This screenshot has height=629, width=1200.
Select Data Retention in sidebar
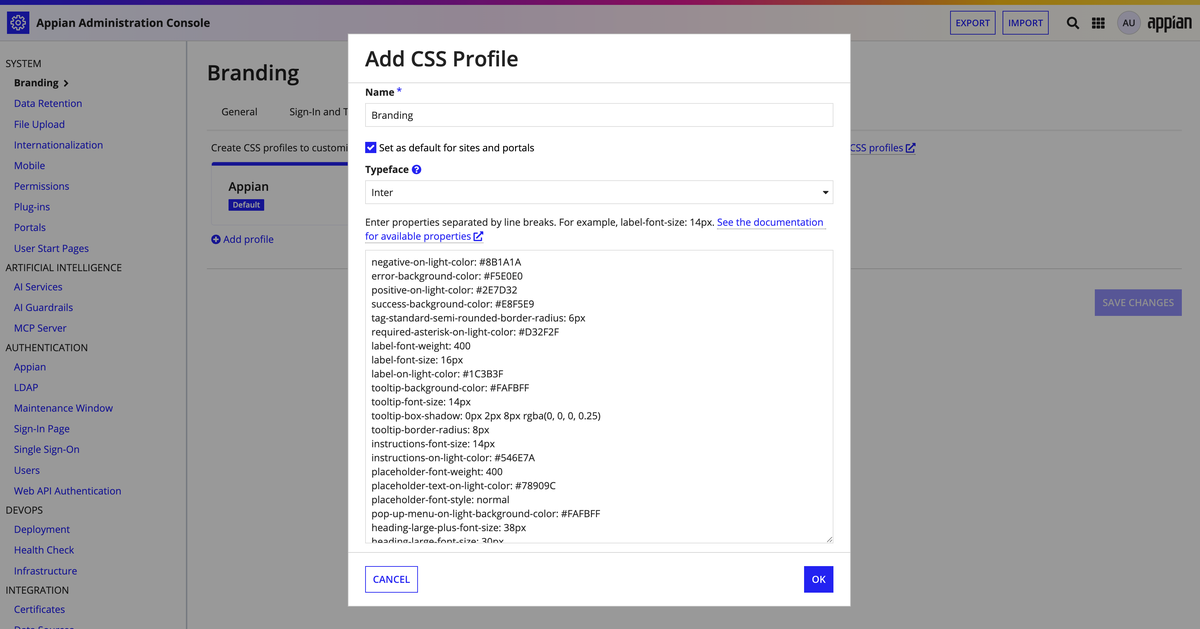48,103
